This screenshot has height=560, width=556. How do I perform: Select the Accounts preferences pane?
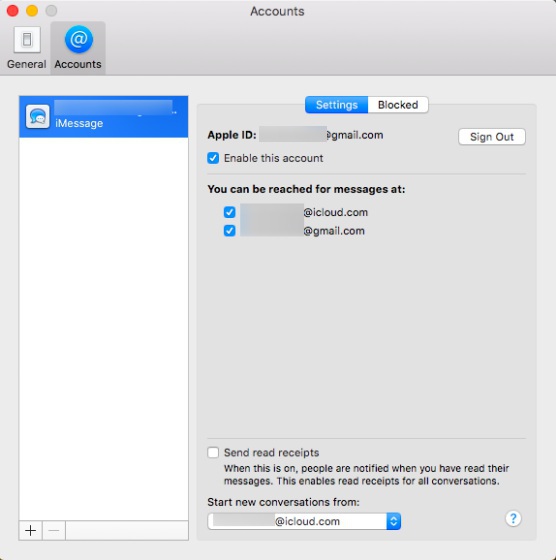click(78, 48)
